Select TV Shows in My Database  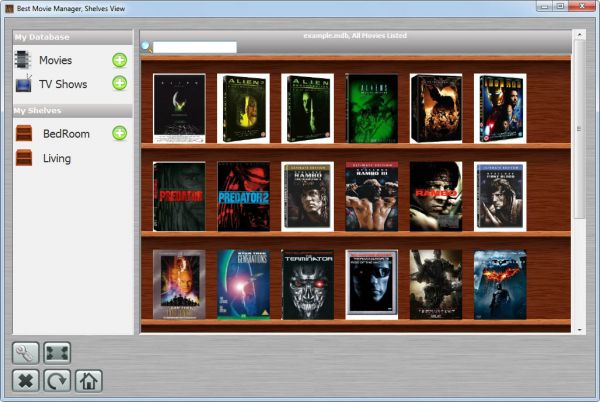[x=63, y=84]
